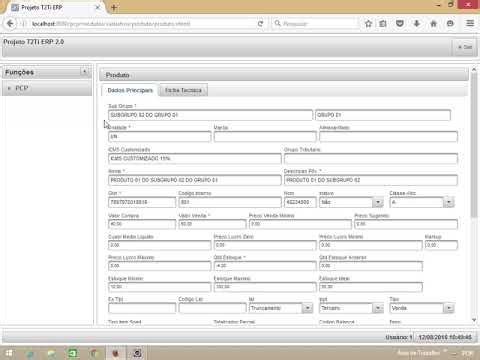The height and width of the screenshot is (360, 480).
Task: Reload the page with the refresh icon
Action: [260, 24]
